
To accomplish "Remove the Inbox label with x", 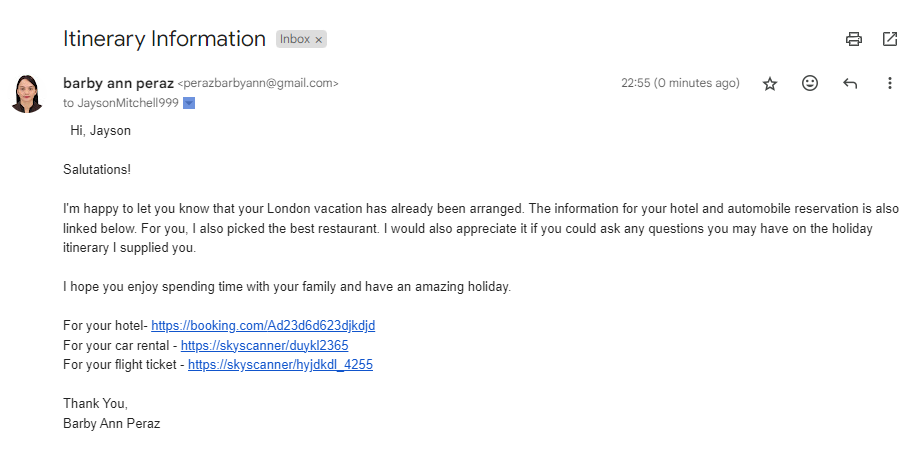I will tap(319, 40).
